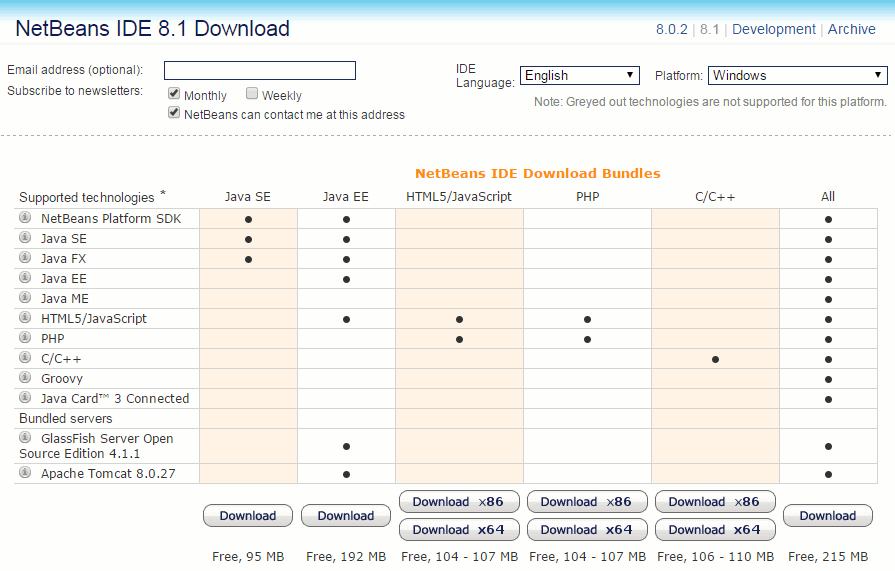Toggle NetBeans can contact me checkbox
Screen dimensions: 895x571
pos(174,112)
